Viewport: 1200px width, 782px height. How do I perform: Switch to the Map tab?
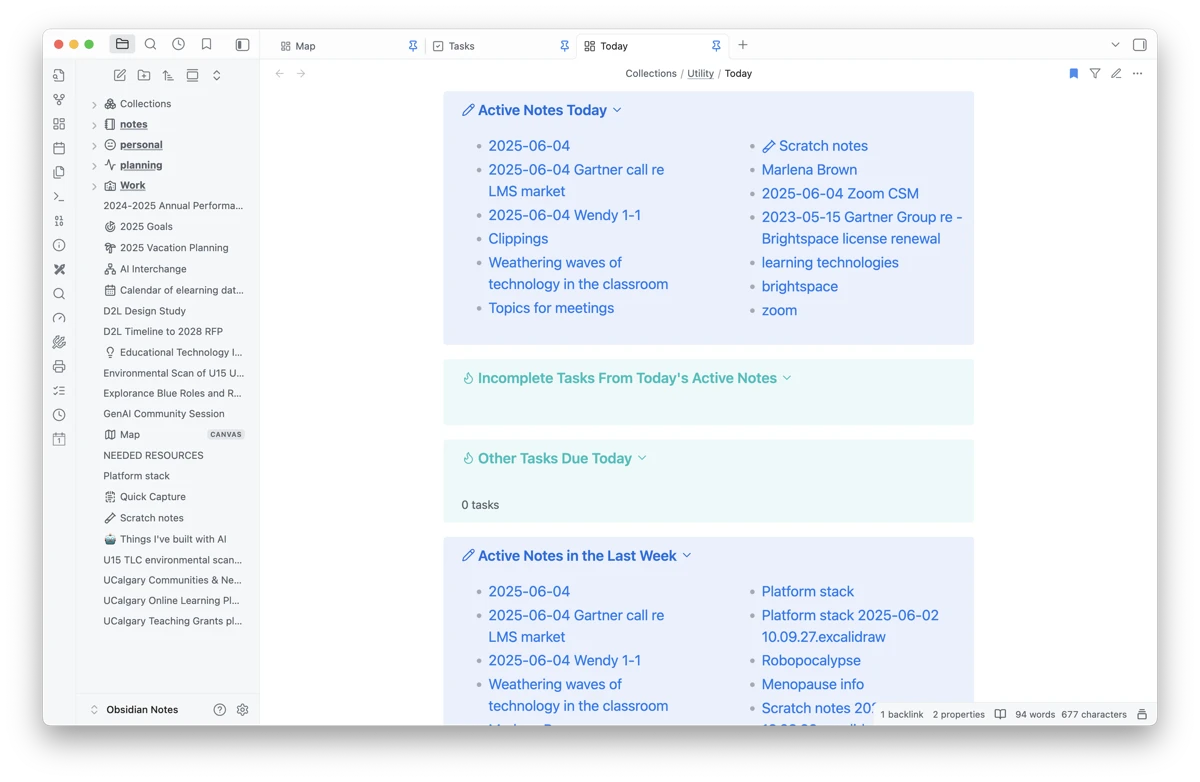(305, 46)
